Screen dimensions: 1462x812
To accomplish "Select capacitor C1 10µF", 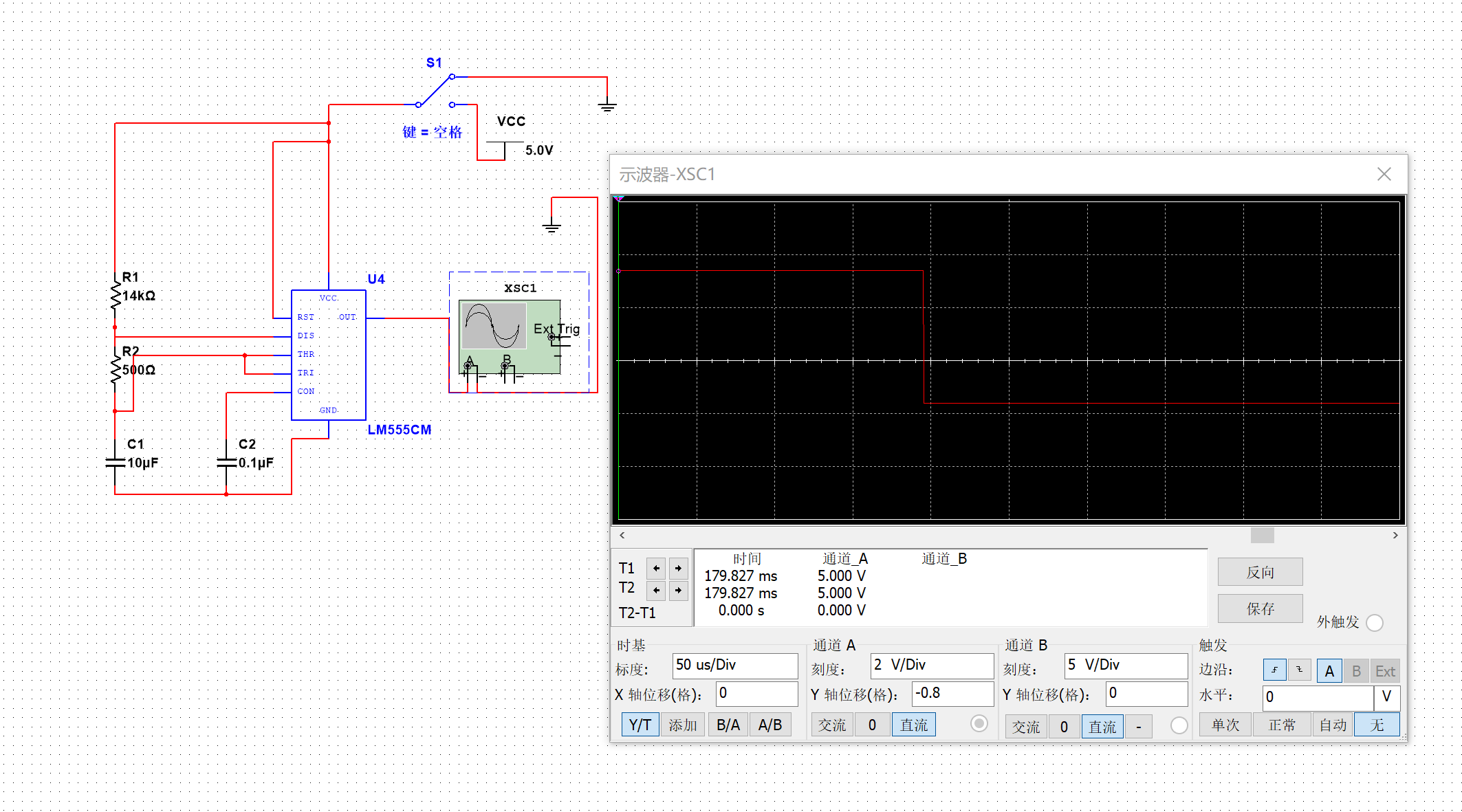I will tap(116, 462).
